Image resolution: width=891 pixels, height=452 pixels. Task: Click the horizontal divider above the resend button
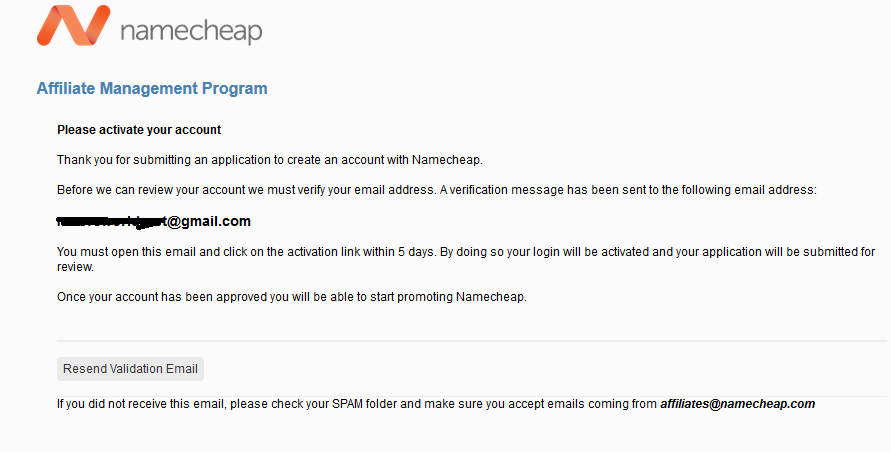[472, 341]
